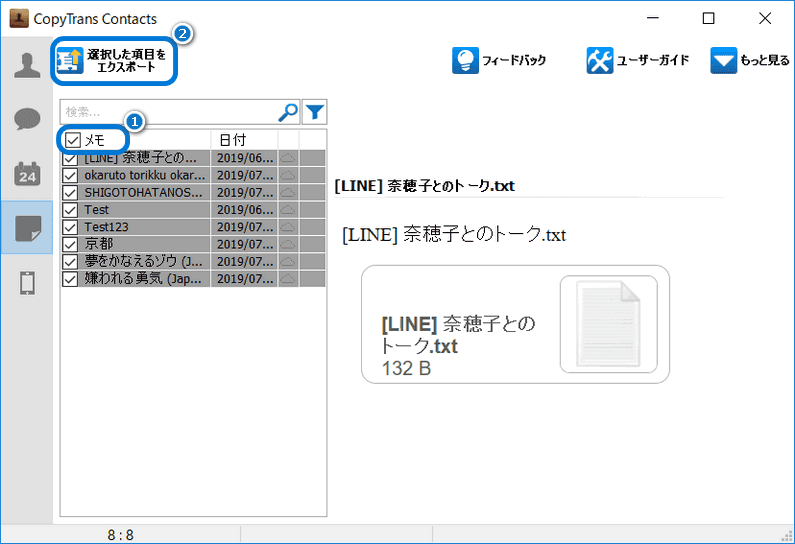Select the 嫌われる勇気 note title
The image size is (795, 544).
click(x=143, y=279)
